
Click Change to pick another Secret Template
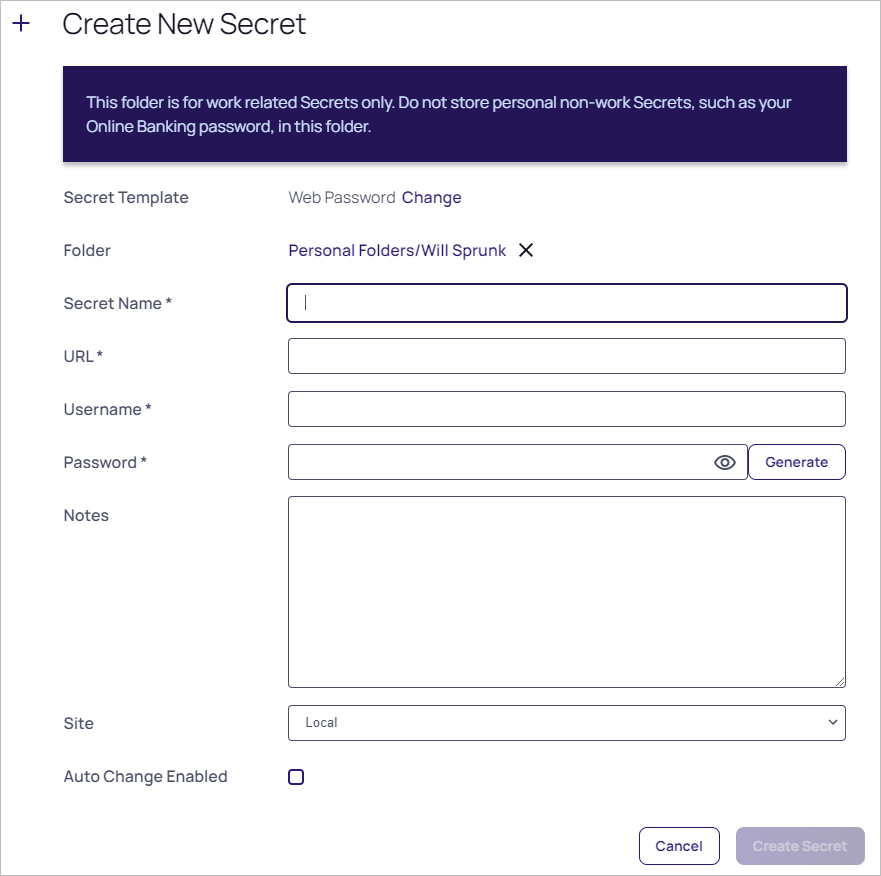click(431, 198)
